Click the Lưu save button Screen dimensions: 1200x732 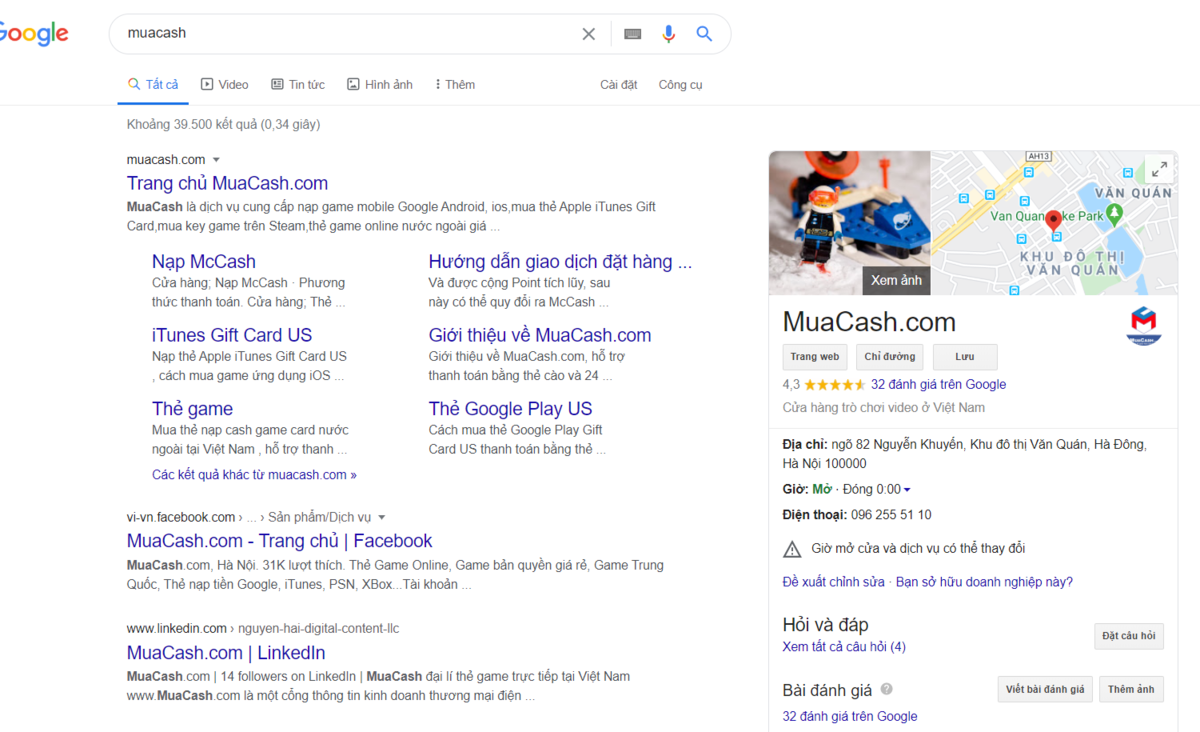click(965, 357)
